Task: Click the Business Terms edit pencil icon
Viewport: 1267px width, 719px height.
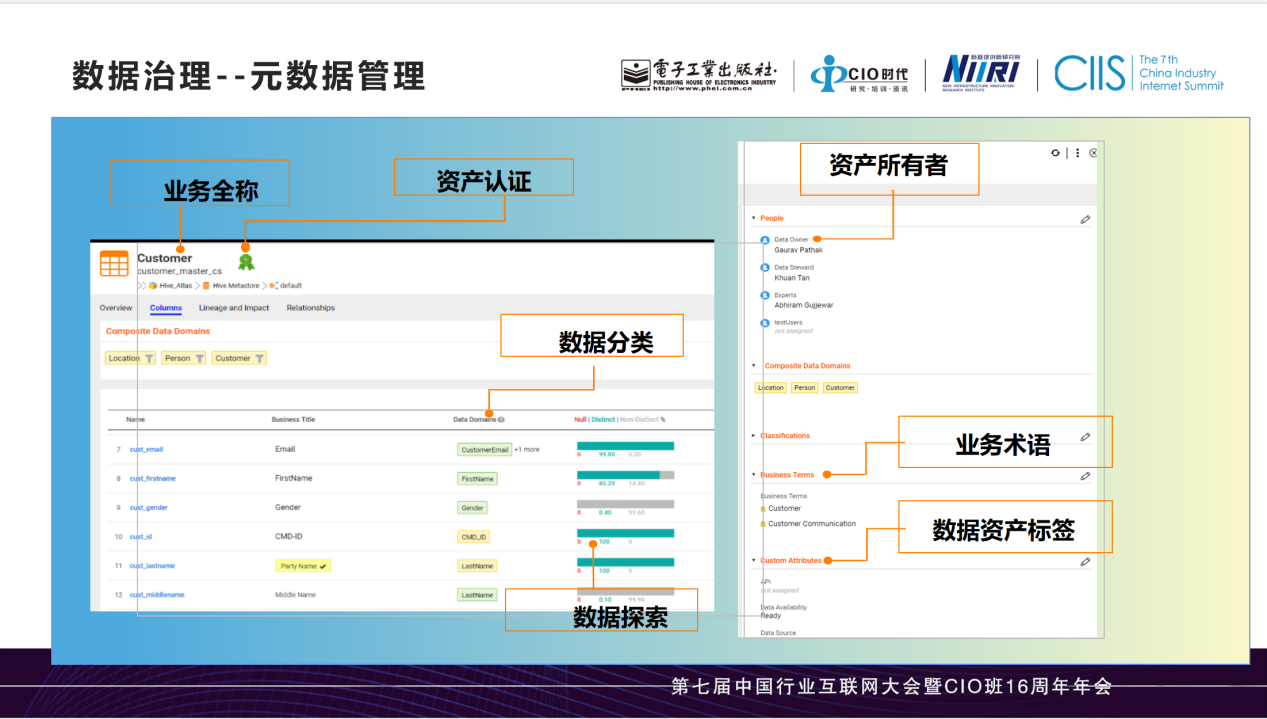Action: click(1085, 476)
